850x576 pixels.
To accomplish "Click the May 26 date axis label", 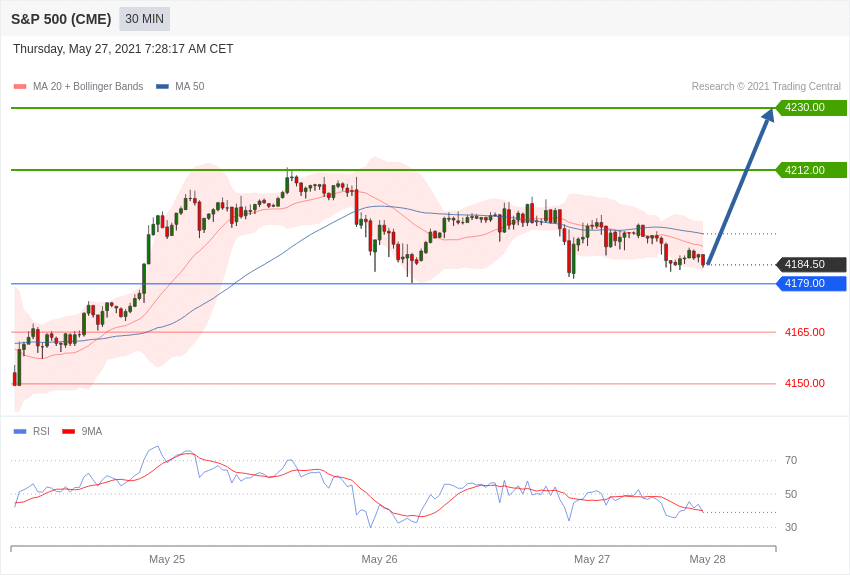I will [379, 559].
